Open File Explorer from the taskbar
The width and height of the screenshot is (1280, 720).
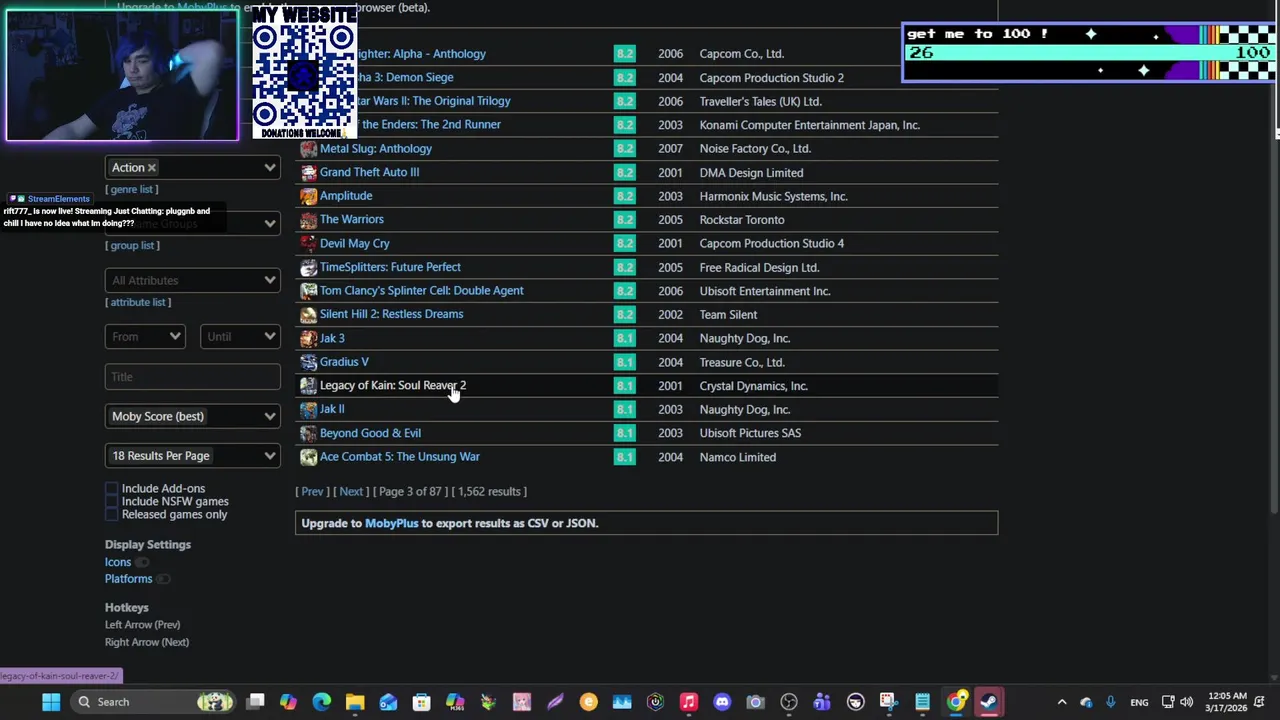[355, 702]
